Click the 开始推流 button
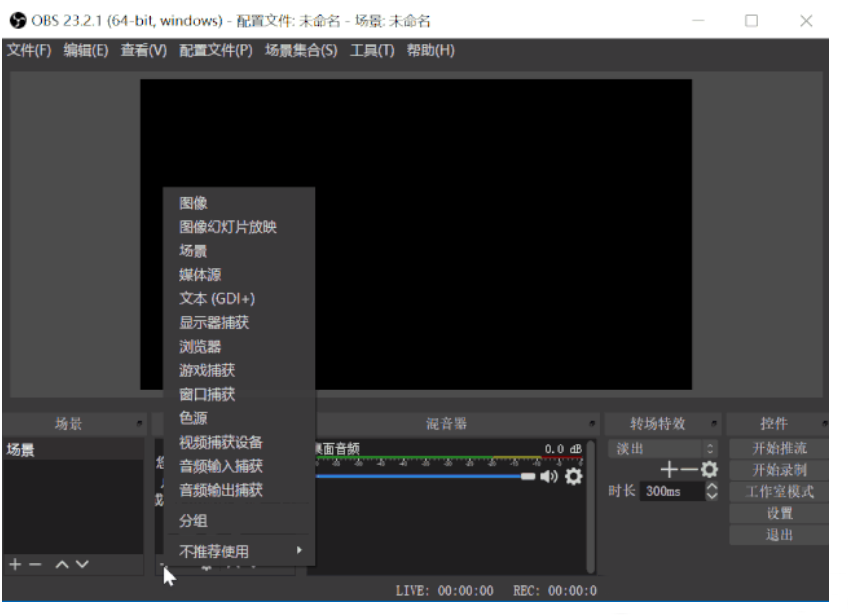 (778, 448)
